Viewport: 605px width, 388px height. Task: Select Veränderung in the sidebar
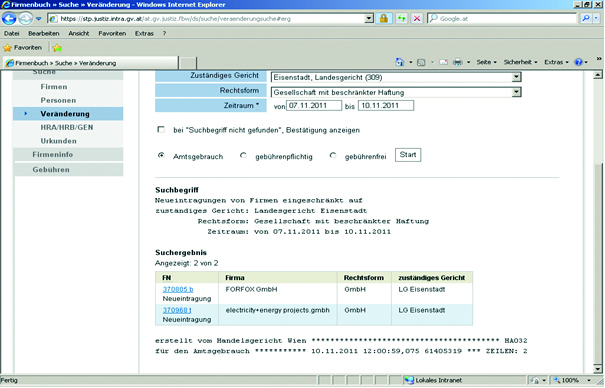pos(68,114)
